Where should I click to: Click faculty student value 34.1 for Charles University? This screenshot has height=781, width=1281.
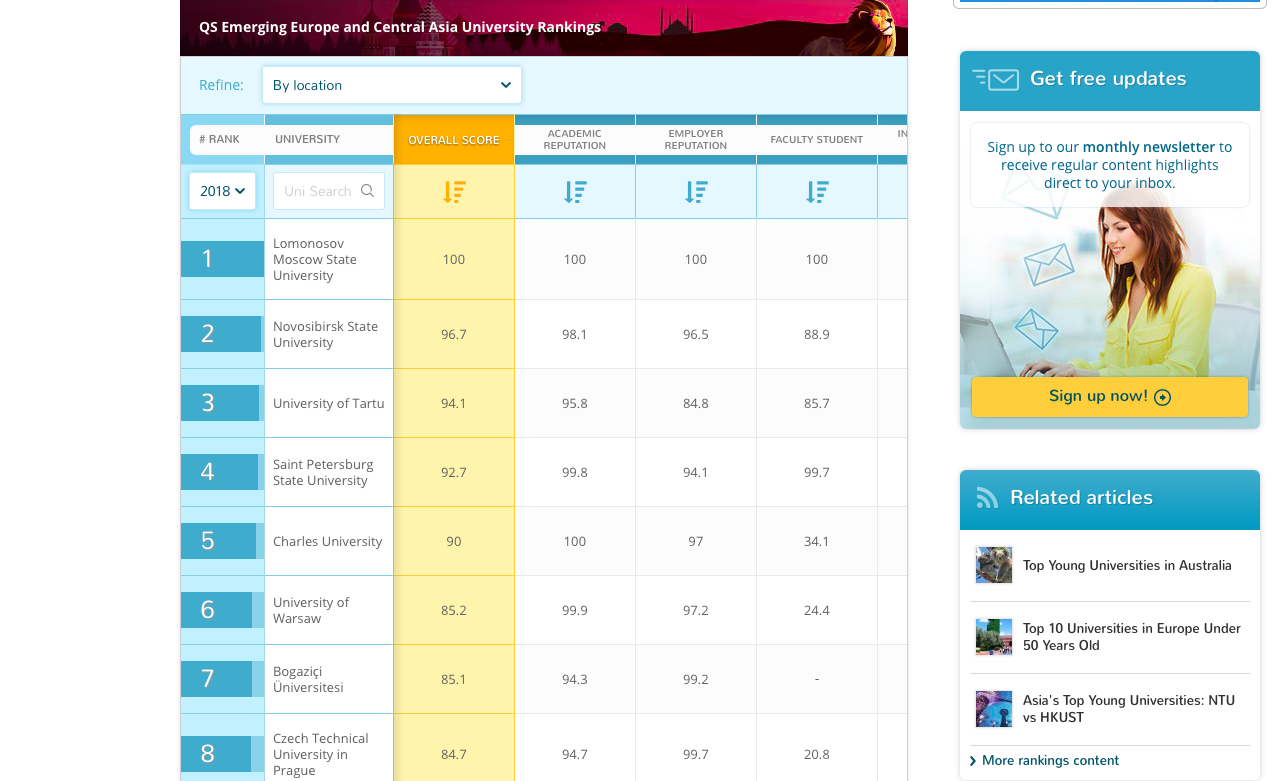[817, 542]
